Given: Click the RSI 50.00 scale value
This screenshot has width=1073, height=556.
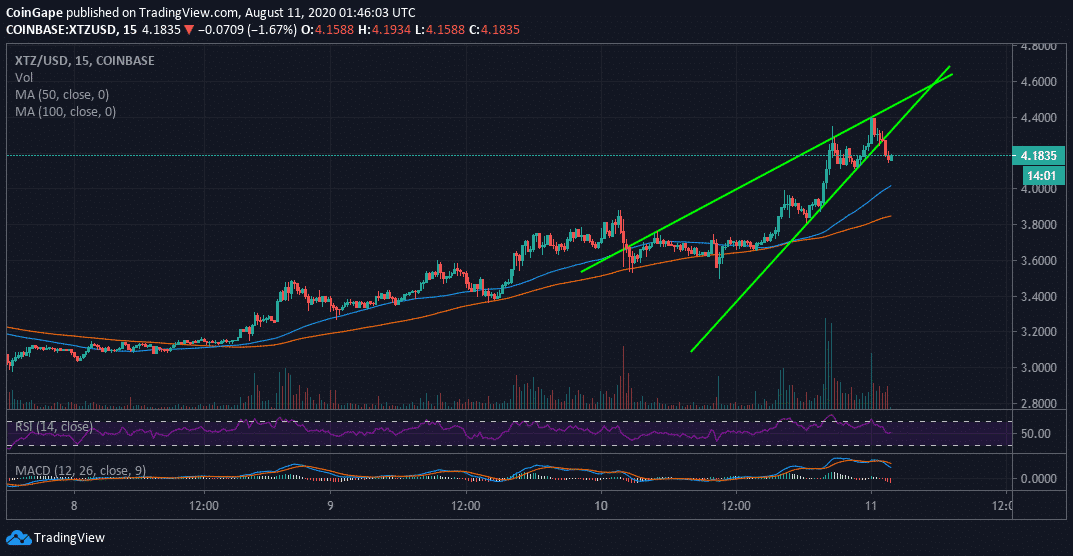Looking at the screenshot, I should coord(1034,434).
